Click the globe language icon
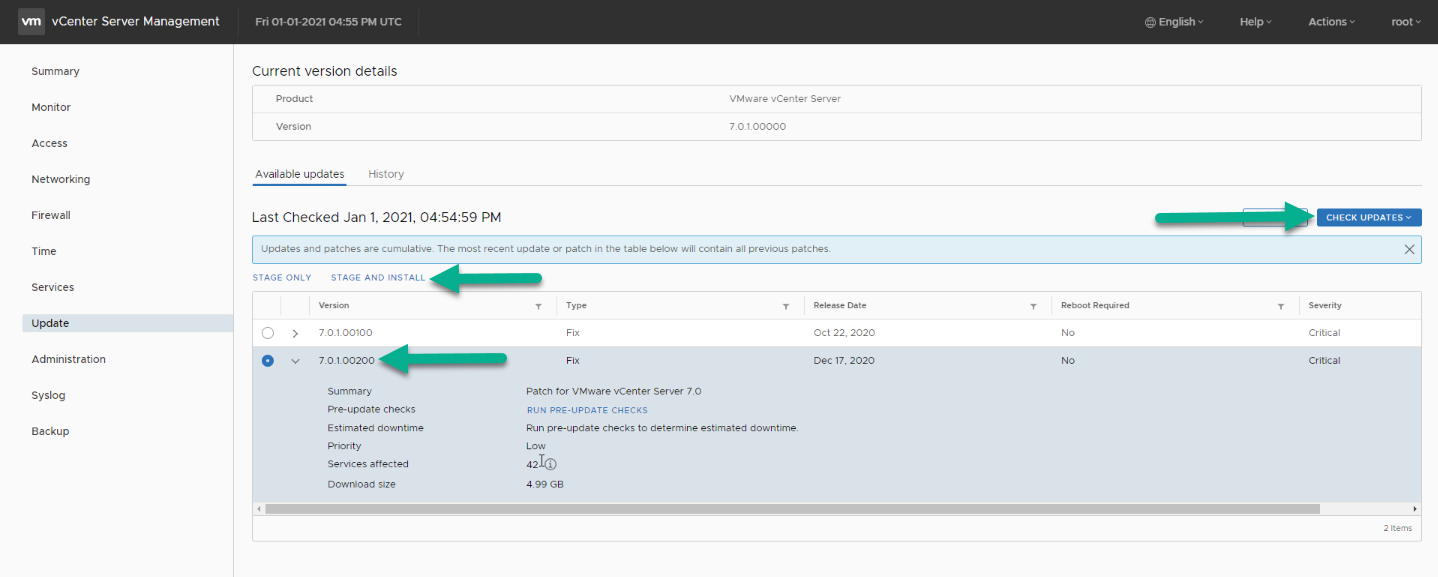Screen dimensions: 1438x577 pyautogui.click(x=1150, y=22)
